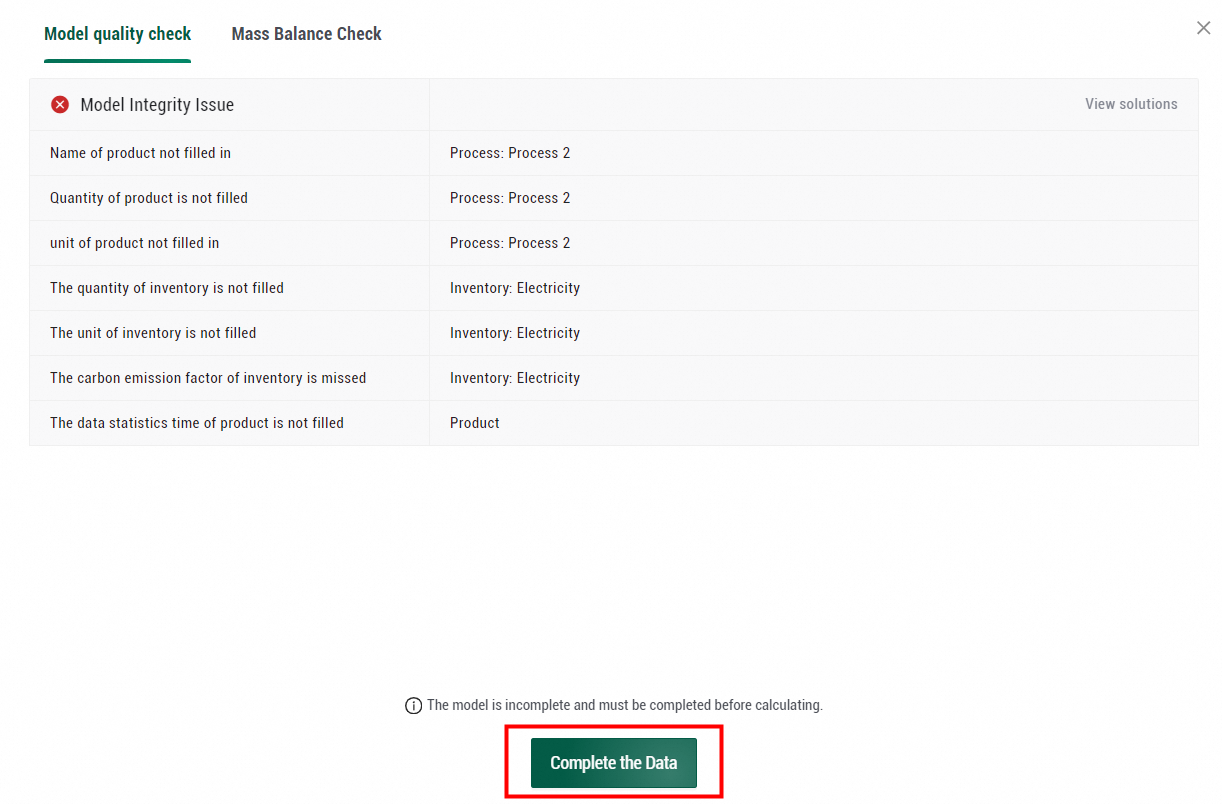This screenshot has height=804, width=1222.
Task: Select 'The quantity of inventory is not filled'
Action: (167, 288)
